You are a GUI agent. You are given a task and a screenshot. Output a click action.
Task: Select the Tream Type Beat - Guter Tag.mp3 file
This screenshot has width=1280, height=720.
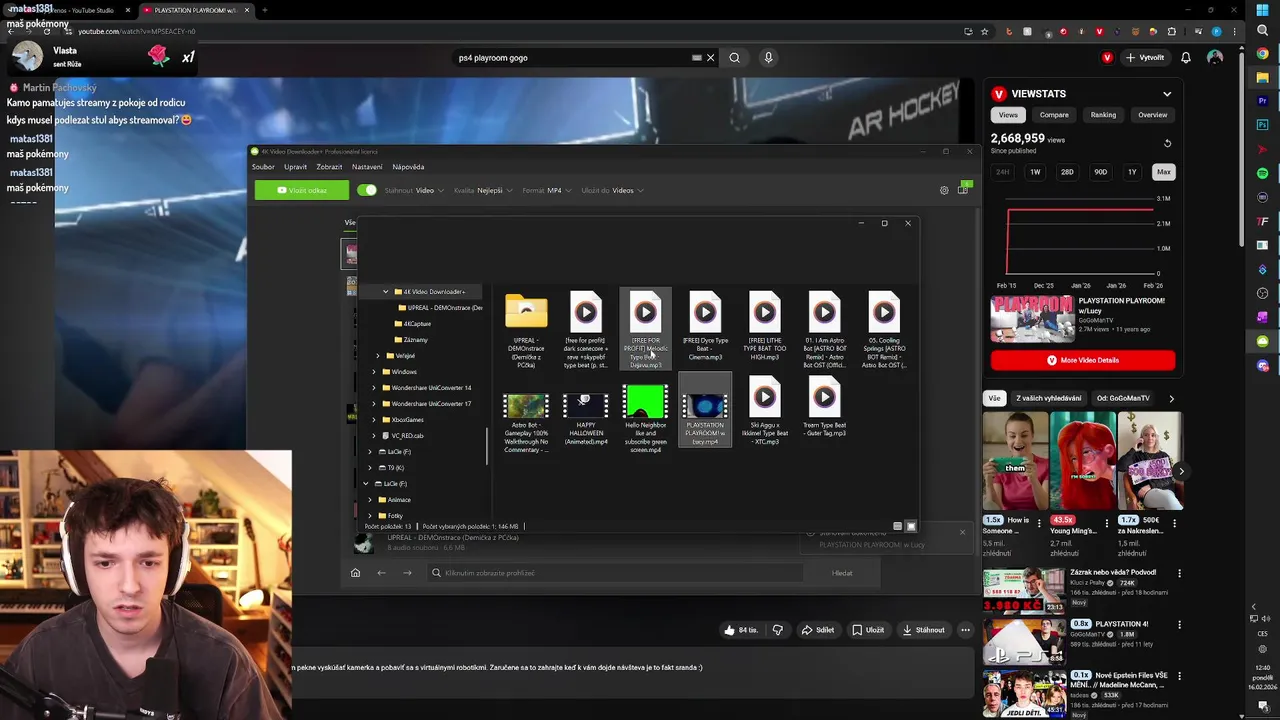(825, 407)
